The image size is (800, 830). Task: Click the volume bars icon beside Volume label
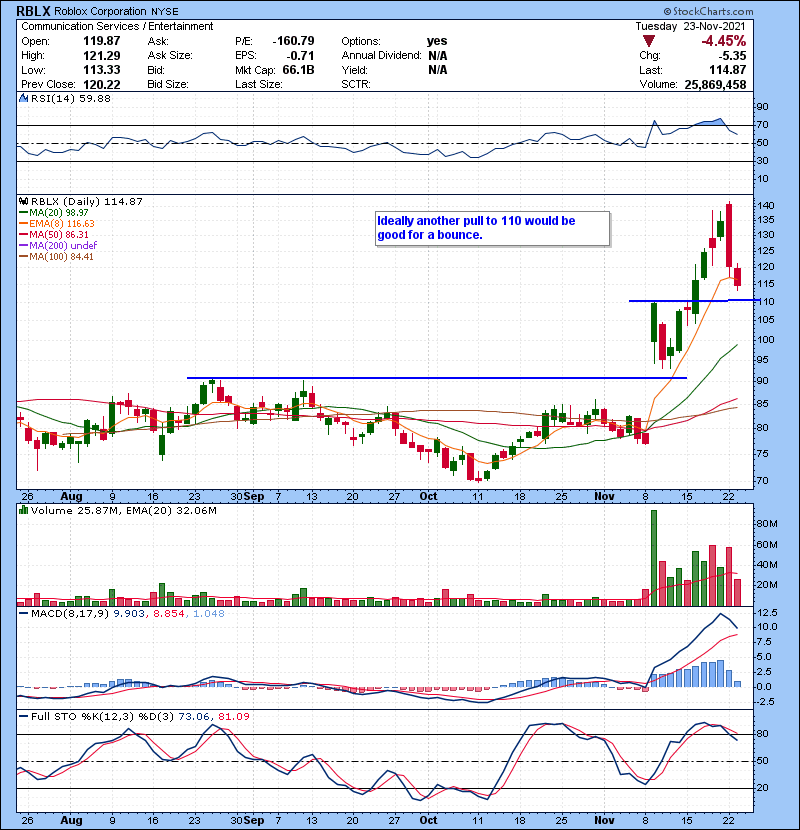tap(23, 510)
